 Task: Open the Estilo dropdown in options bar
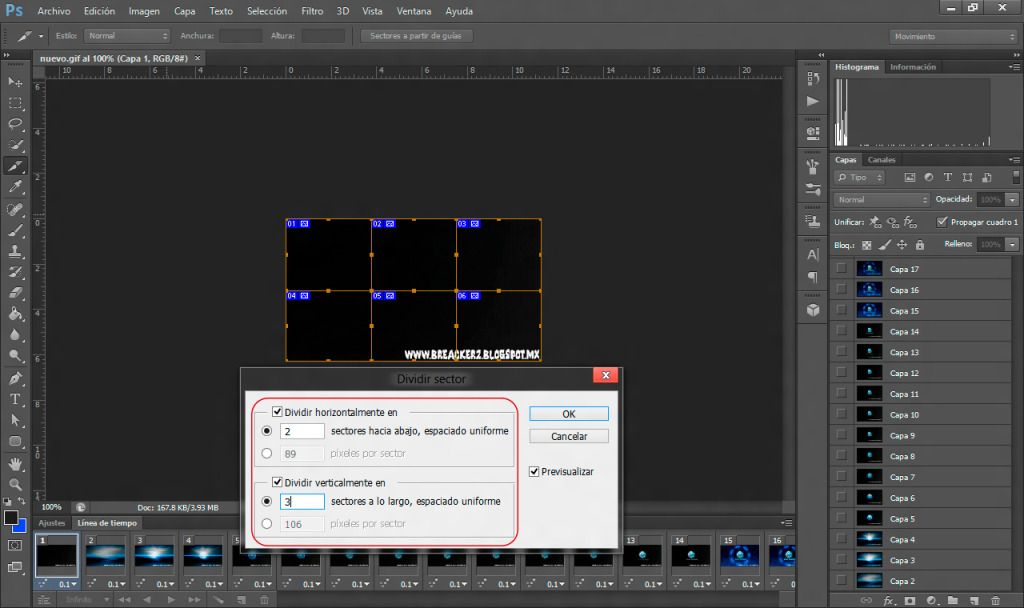127,36
